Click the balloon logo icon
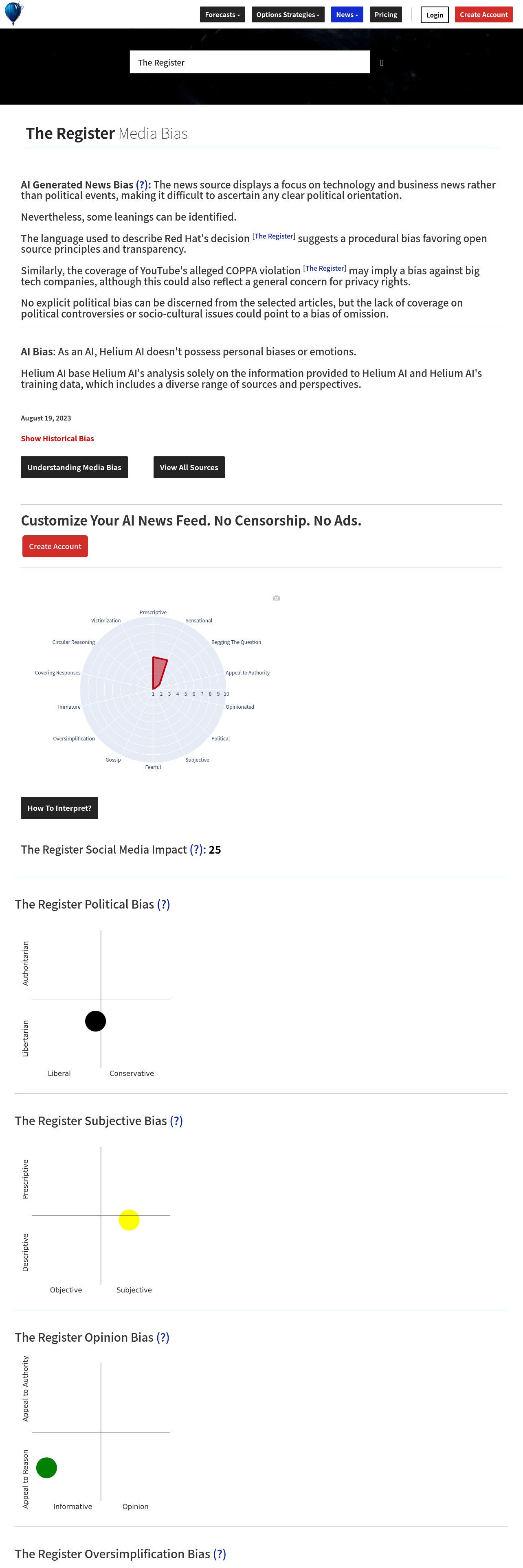The height and width of the screenshot is (1568, 523). click(13, 13)
